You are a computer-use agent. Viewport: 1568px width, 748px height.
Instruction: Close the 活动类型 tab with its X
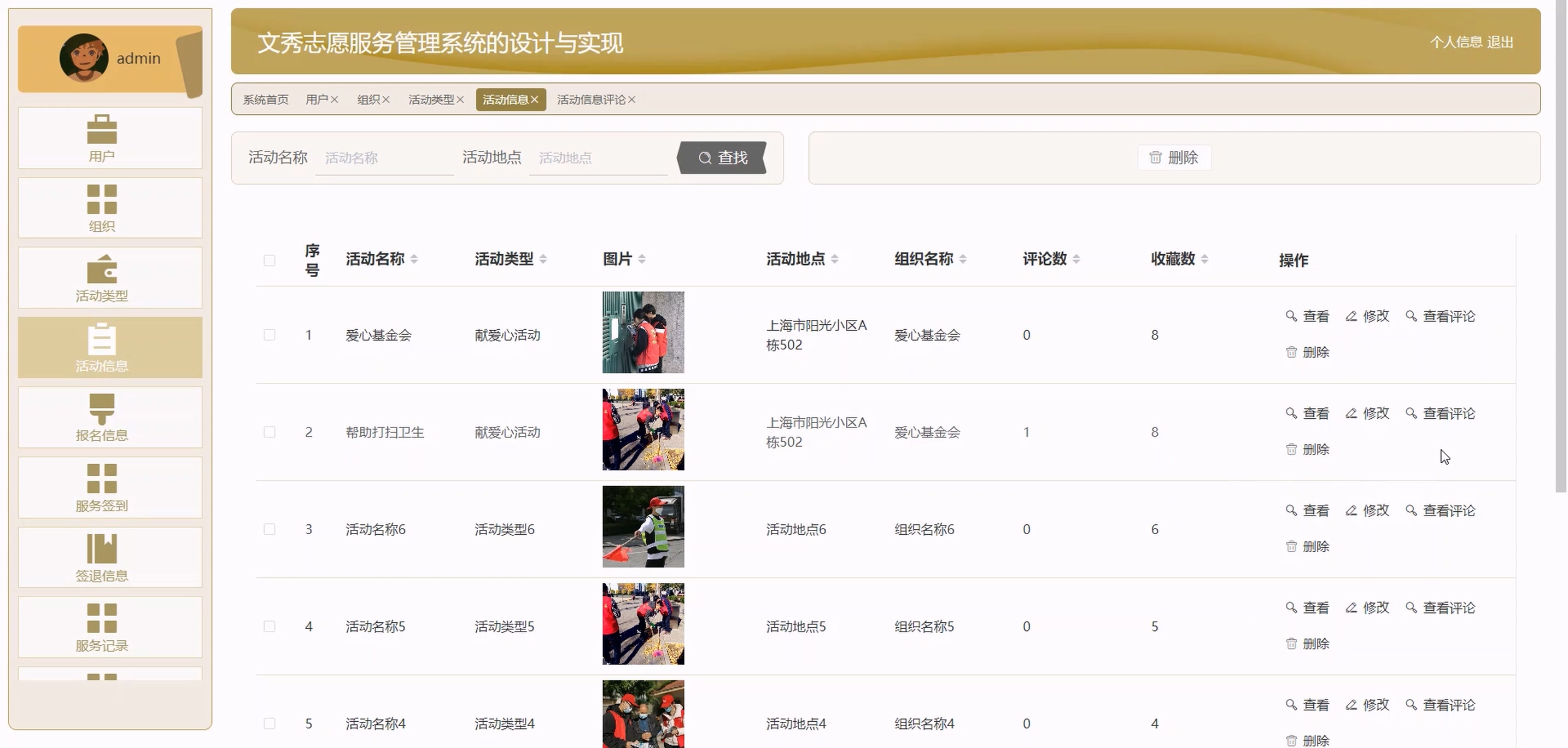click(460, 100)
